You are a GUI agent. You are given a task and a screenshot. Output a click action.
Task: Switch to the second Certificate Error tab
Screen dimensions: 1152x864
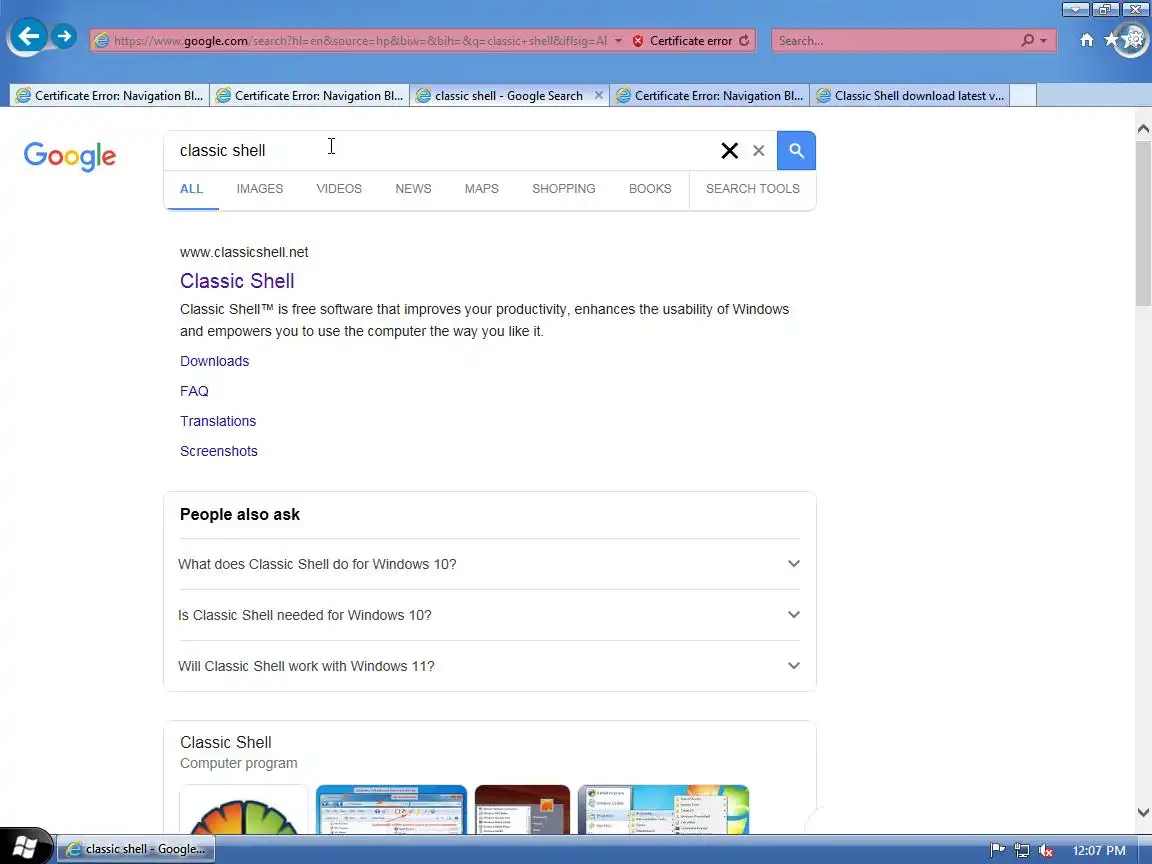coord(309,96)
